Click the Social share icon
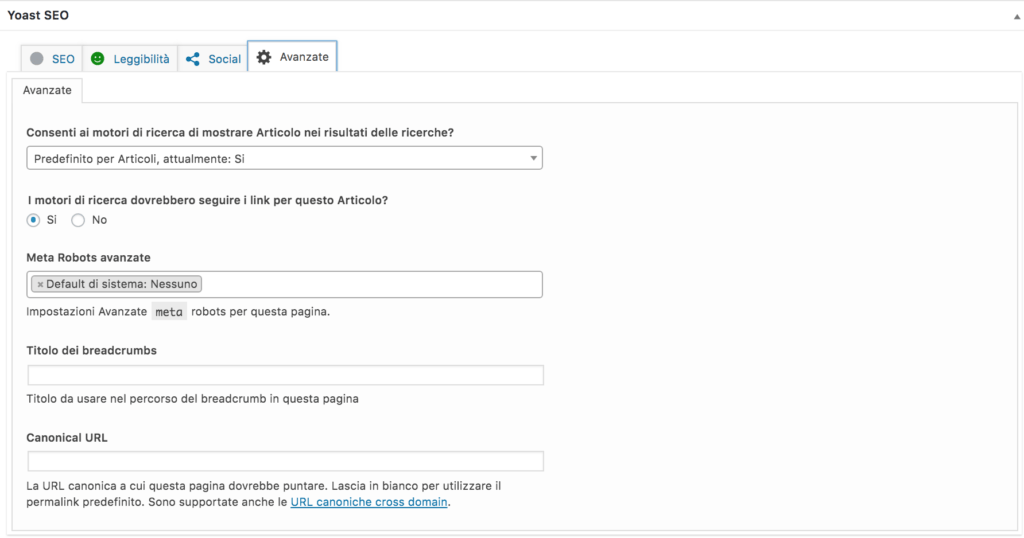Viewport: 1024px width, 538px height. pos(193,59)
